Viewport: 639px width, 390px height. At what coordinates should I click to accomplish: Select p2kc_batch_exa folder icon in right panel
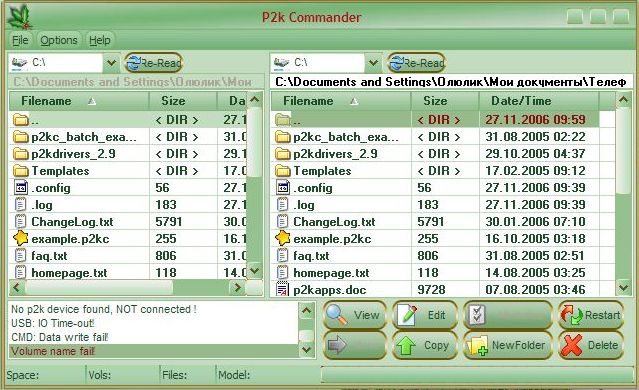pyautogui.click(x=282, y=137)
